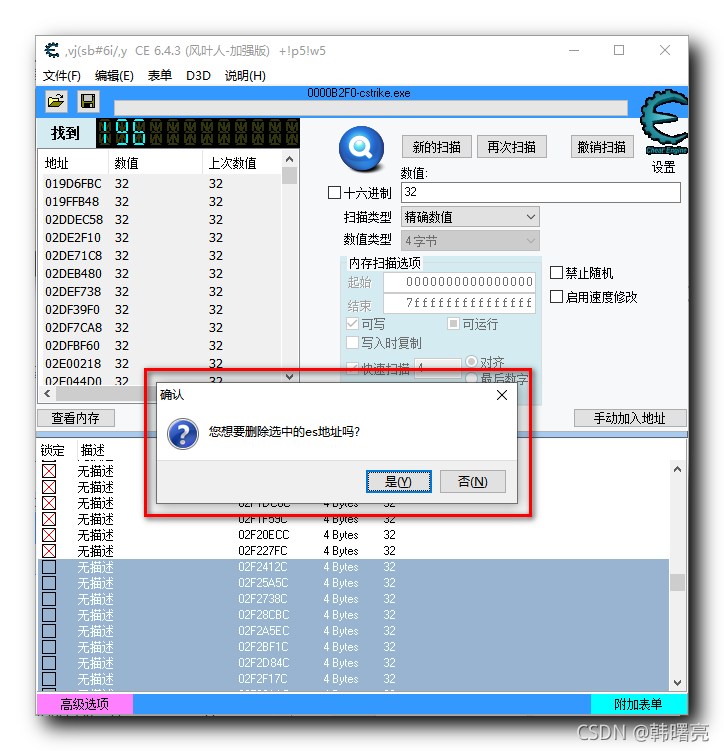Open the 表单 menu

coord(159,76)
